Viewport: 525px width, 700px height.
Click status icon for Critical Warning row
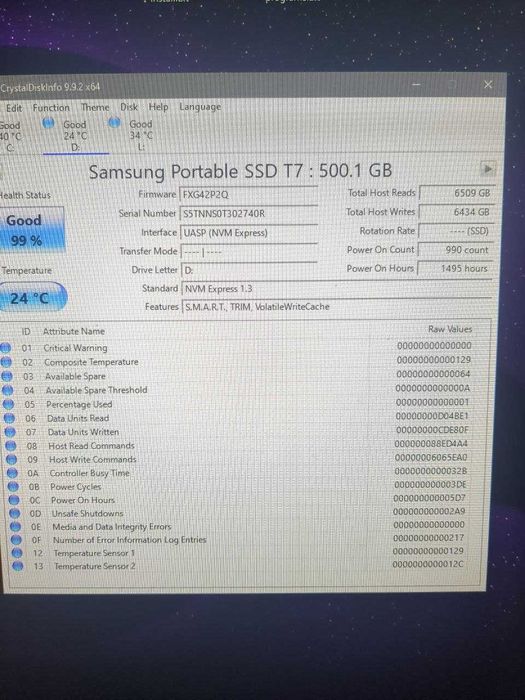[x=5, y=348]
